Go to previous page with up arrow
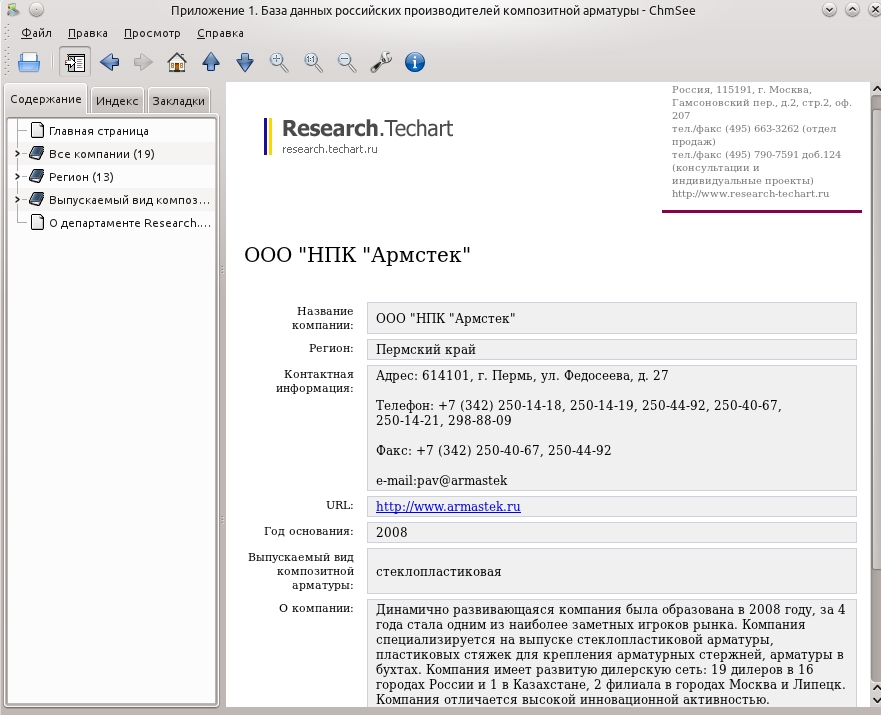This screenshot has width=881, height=715. click(x=211, y=62)
